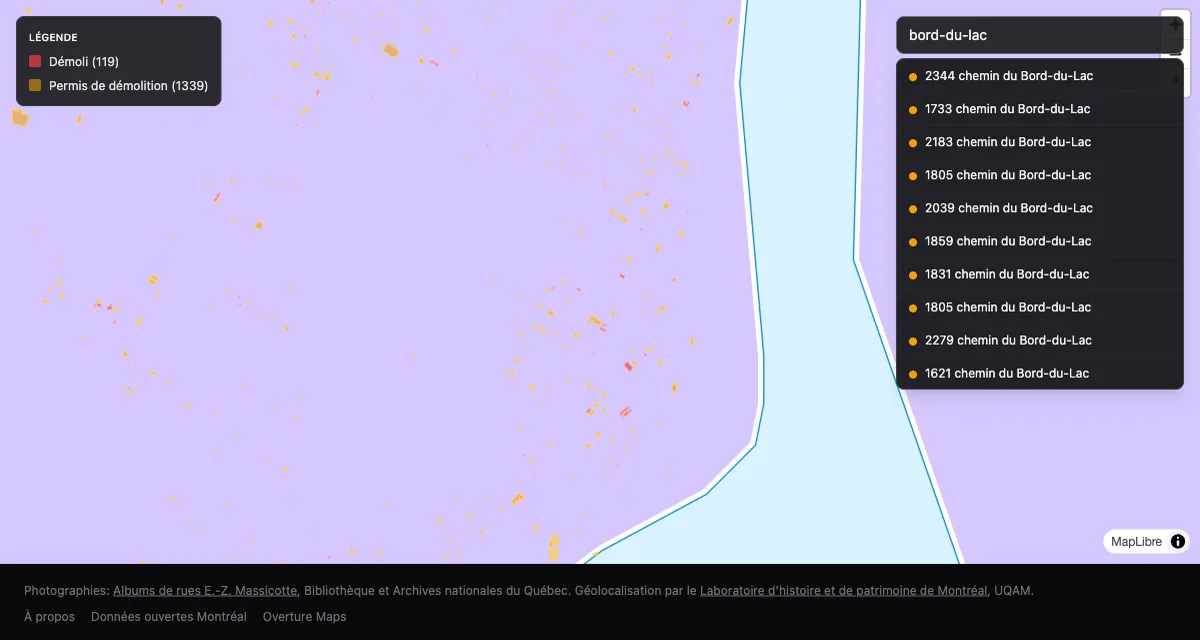Click Permis de démolition (1339) legend label

tap(128, 86)
